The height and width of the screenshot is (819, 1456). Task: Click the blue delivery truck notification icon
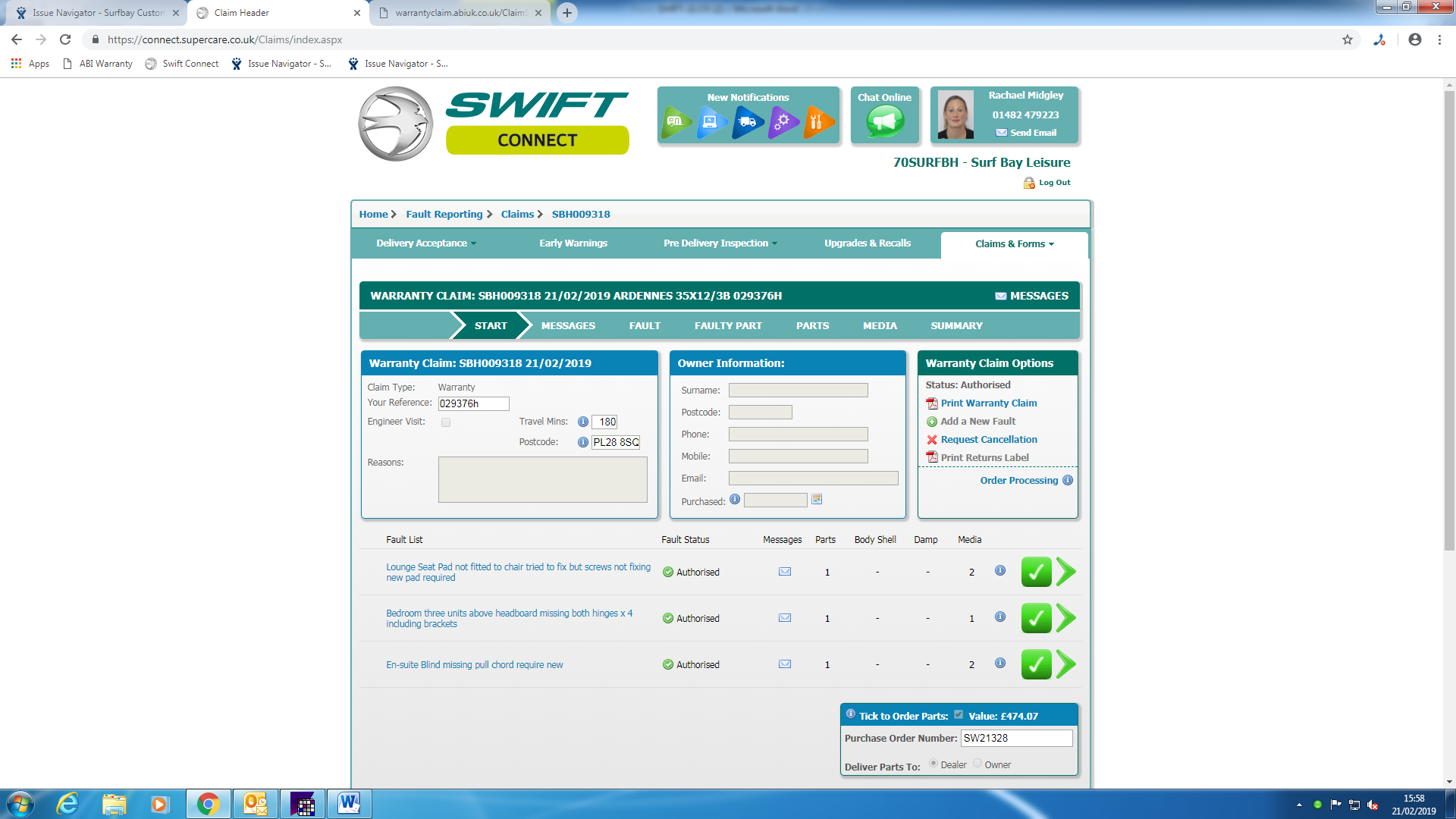coord(747,121)
